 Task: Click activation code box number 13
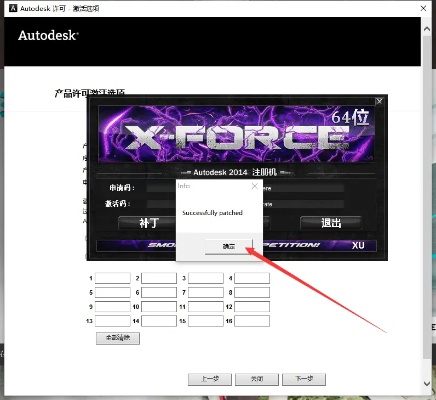(x=113, y=321)
